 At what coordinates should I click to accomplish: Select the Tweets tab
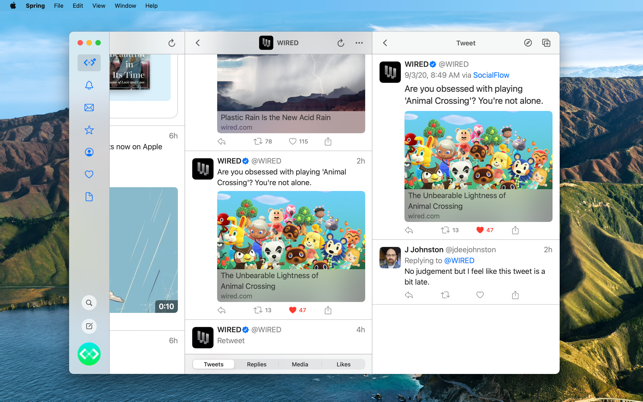pyautogui.click(x=214, y=364)
